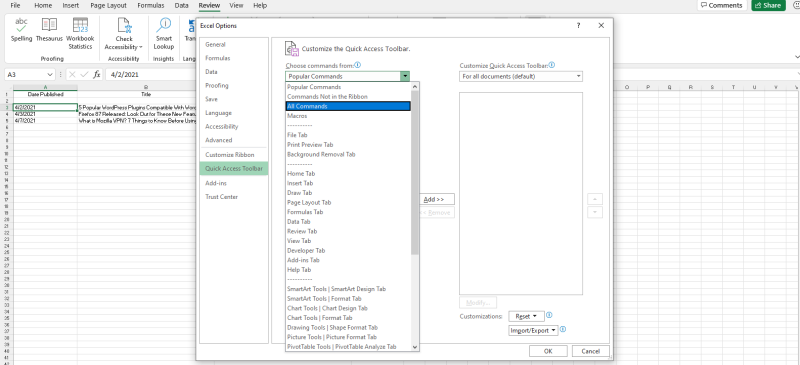
Task: Select Macros in the dropdown list
Action: (x=348, y=116)
